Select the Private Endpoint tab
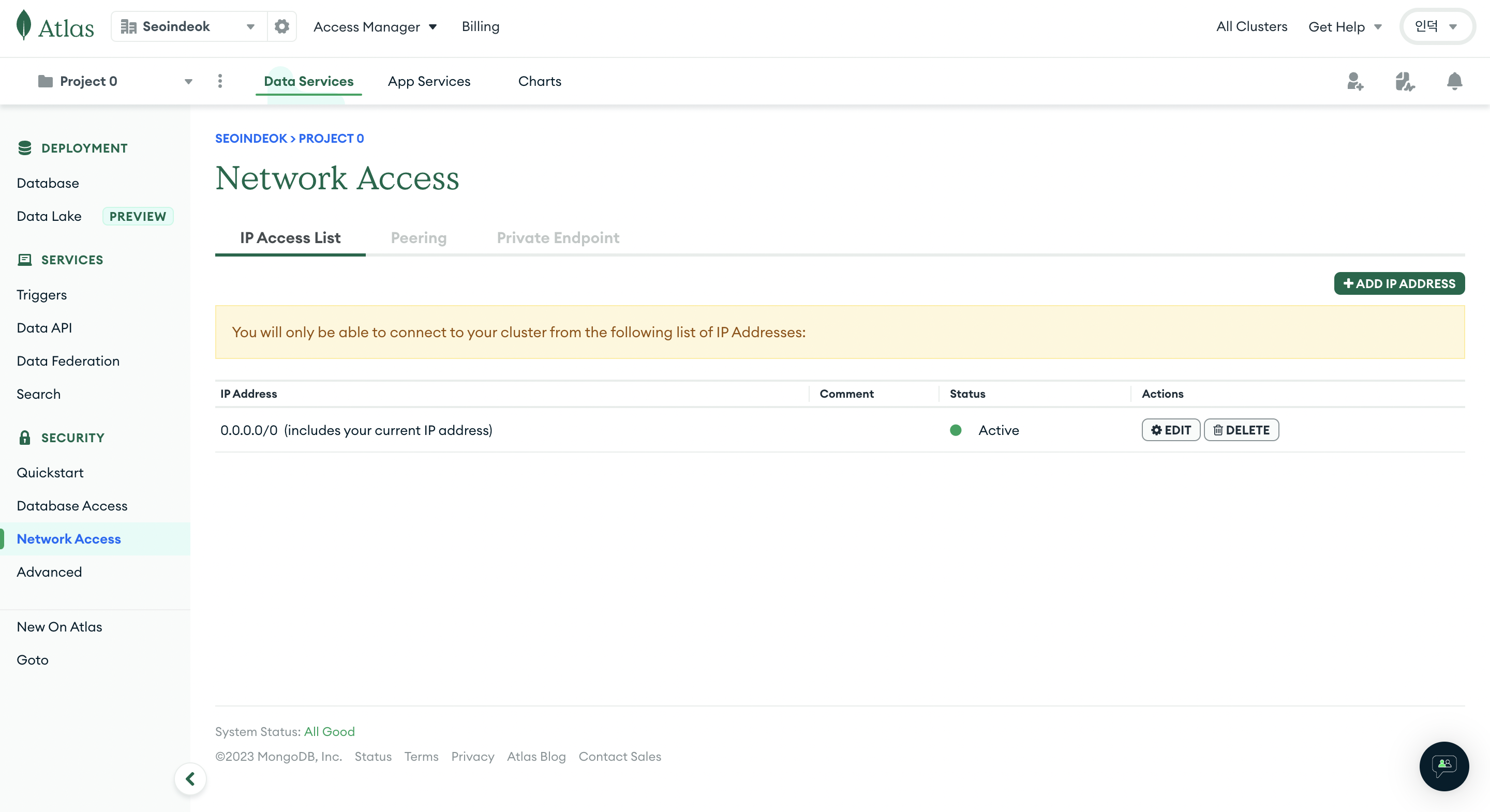1490x812 pixels. point(558,238)
